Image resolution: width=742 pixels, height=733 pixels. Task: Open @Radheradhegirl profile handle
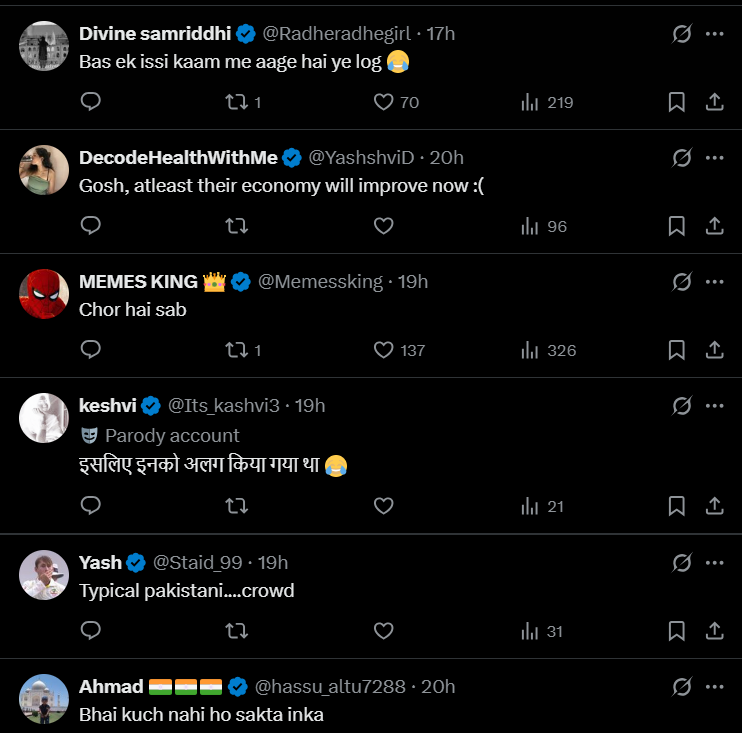[x=338, y=34]
